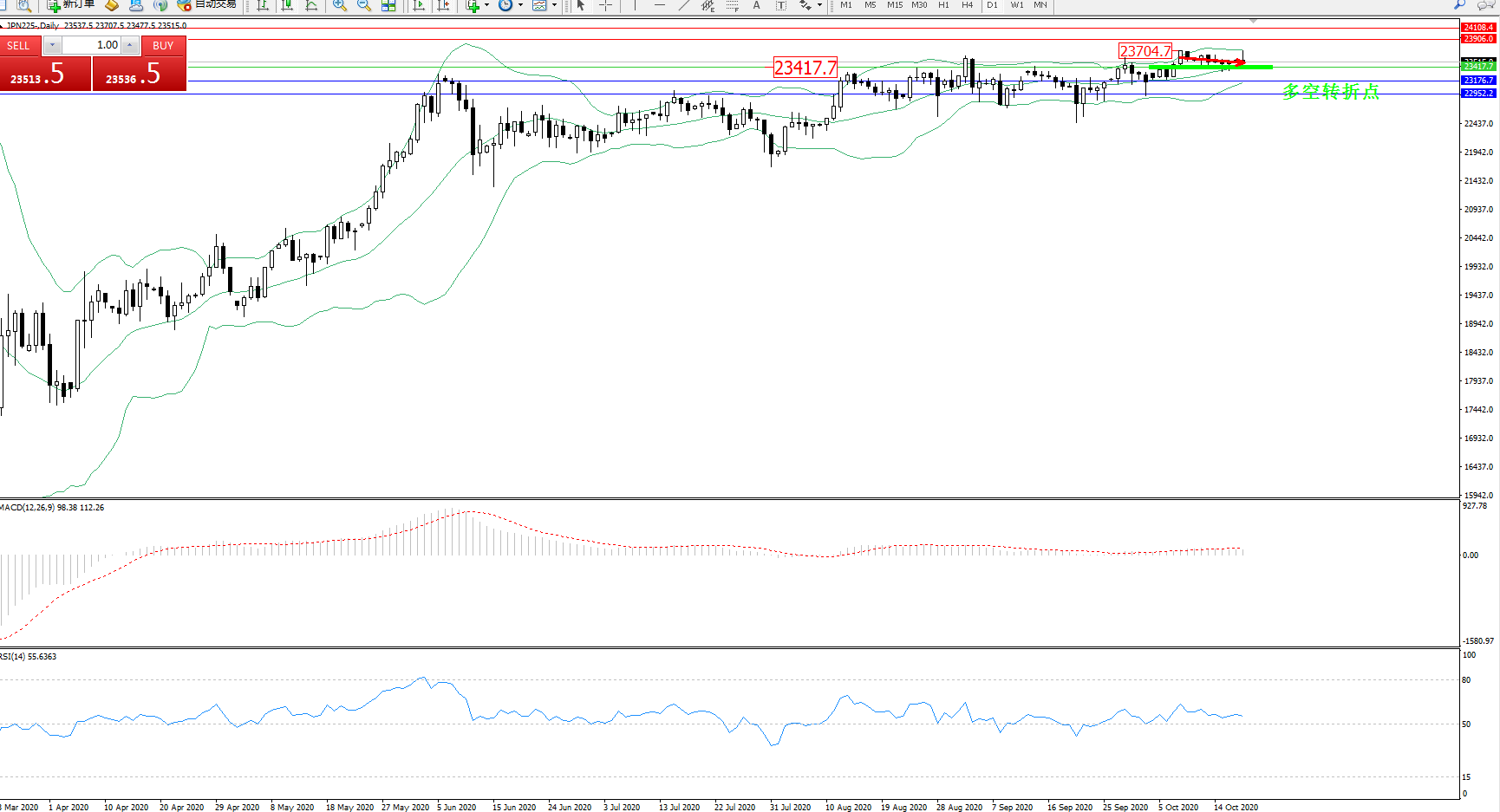
Task: Switch chart to line chart mode
Action: (x=311, y=5)
